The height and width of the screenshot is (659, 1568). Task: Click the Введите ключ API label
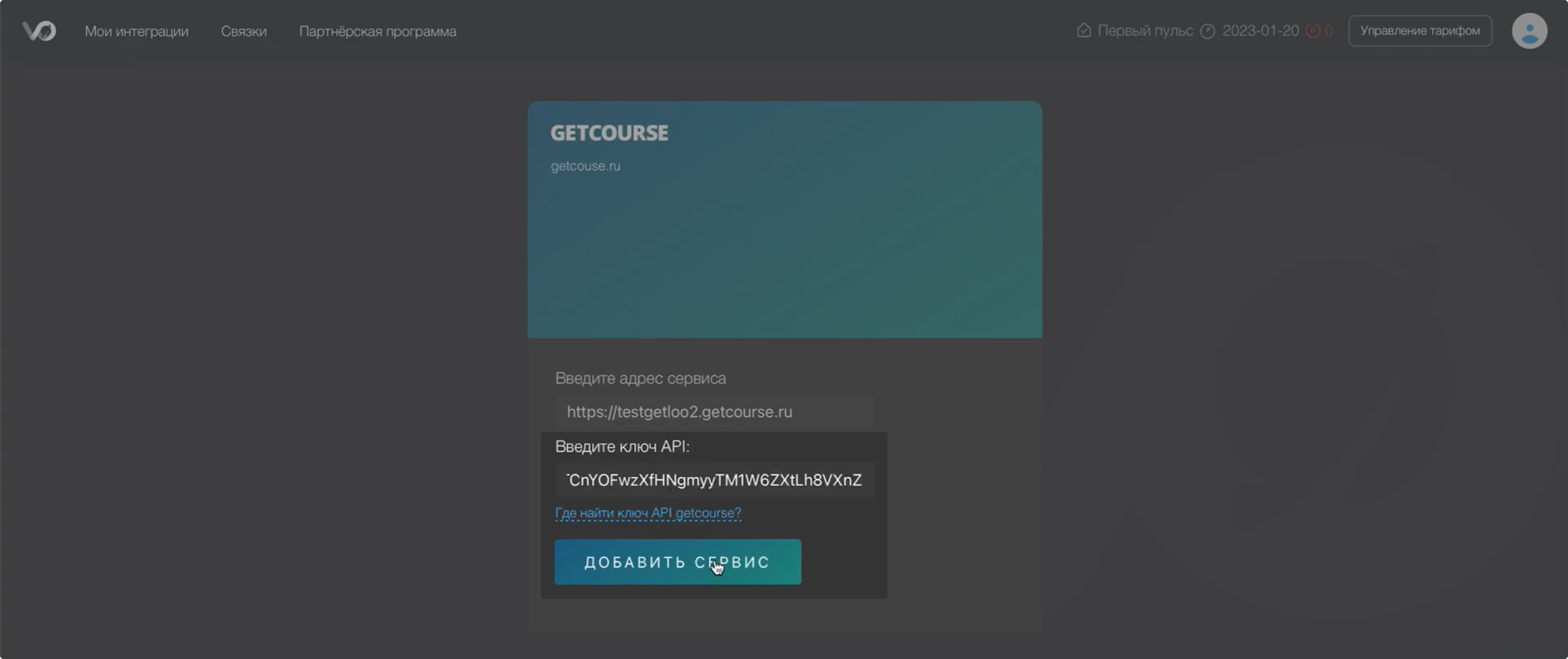click(622, 447)
